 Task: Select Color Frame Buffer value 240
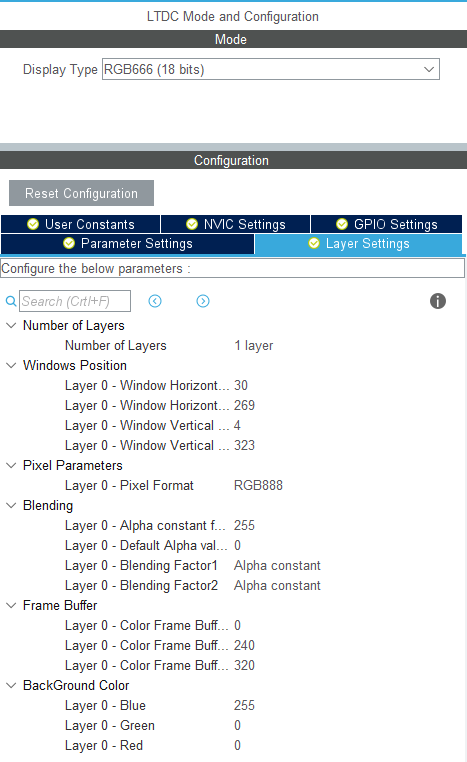244,645
